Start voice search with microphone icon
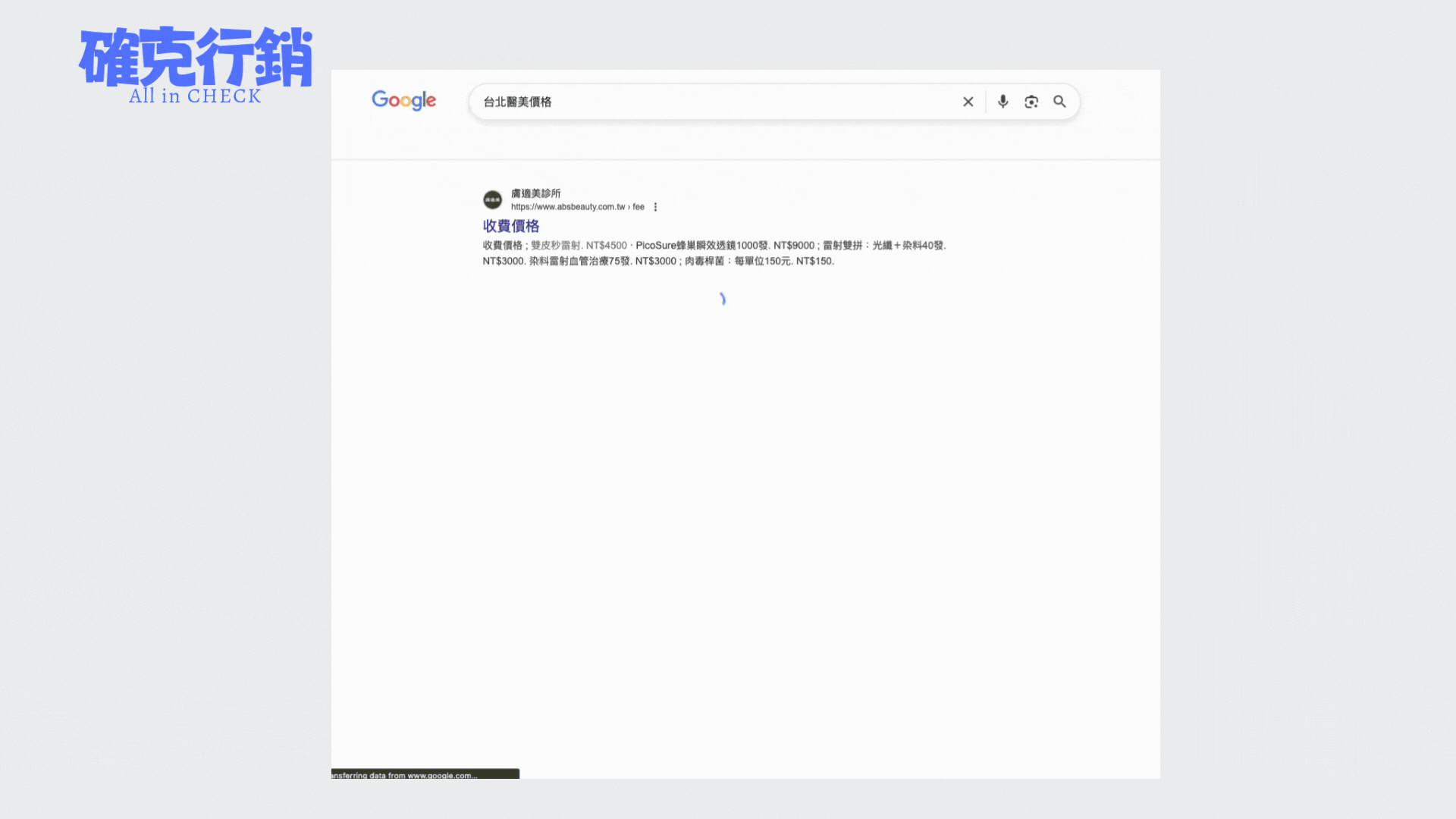 pos(1003,102)
